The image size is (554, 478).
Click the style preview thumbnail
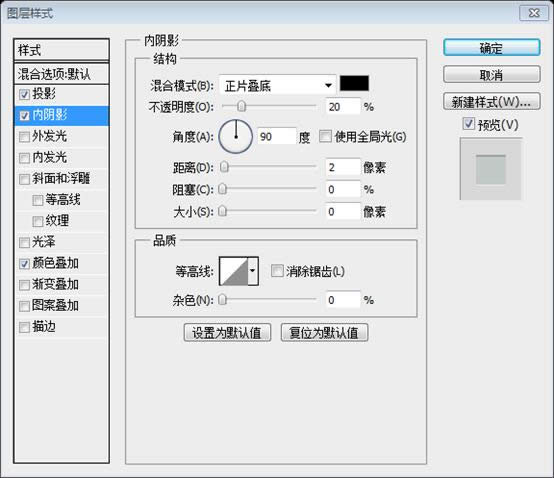click(491, 169)
